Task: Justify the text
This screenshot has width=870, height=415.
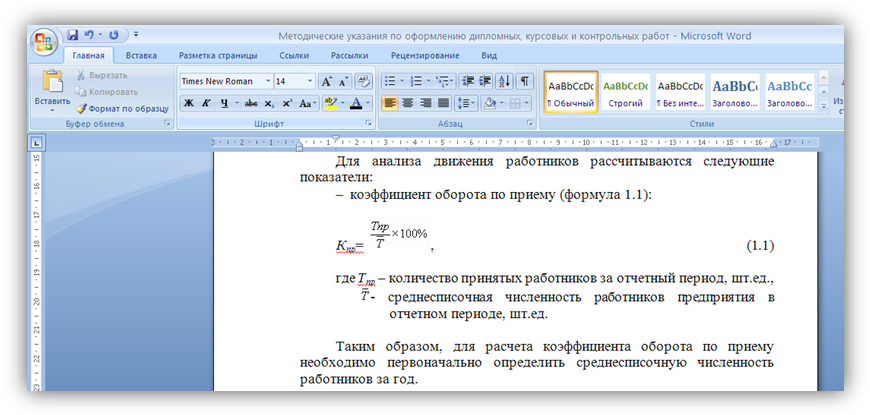Action: [x=443, y=103]
